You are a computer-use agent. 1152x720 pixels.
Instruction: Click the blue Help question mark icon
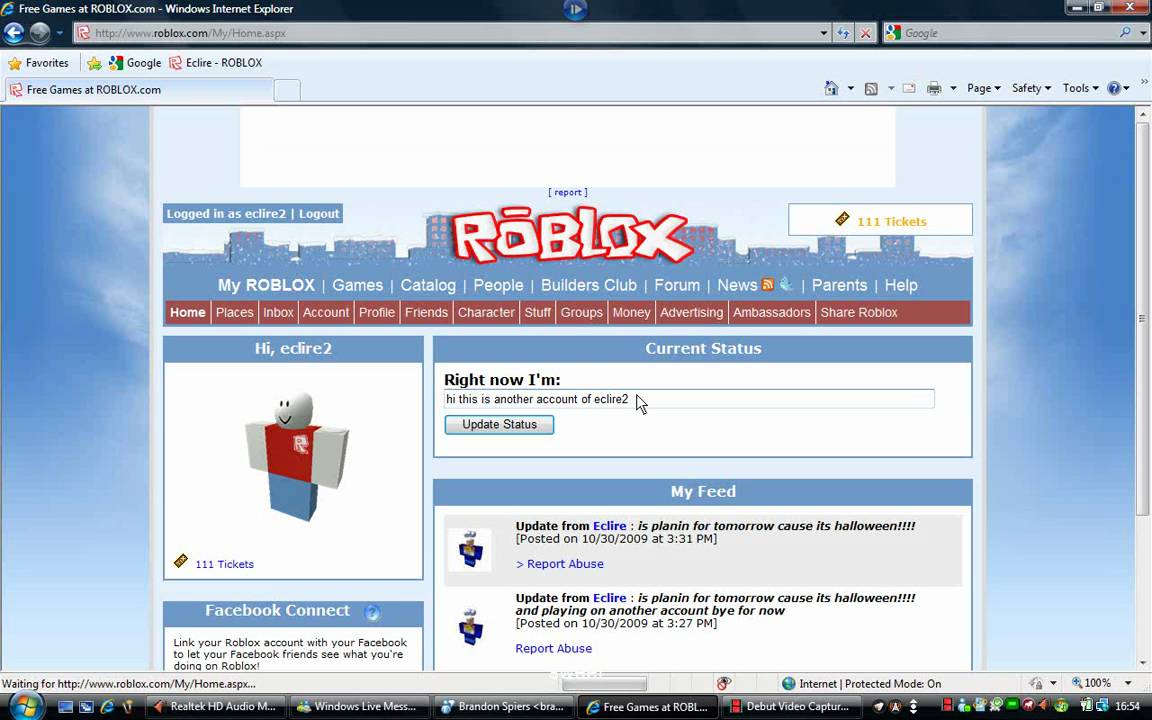[1114, 88]
